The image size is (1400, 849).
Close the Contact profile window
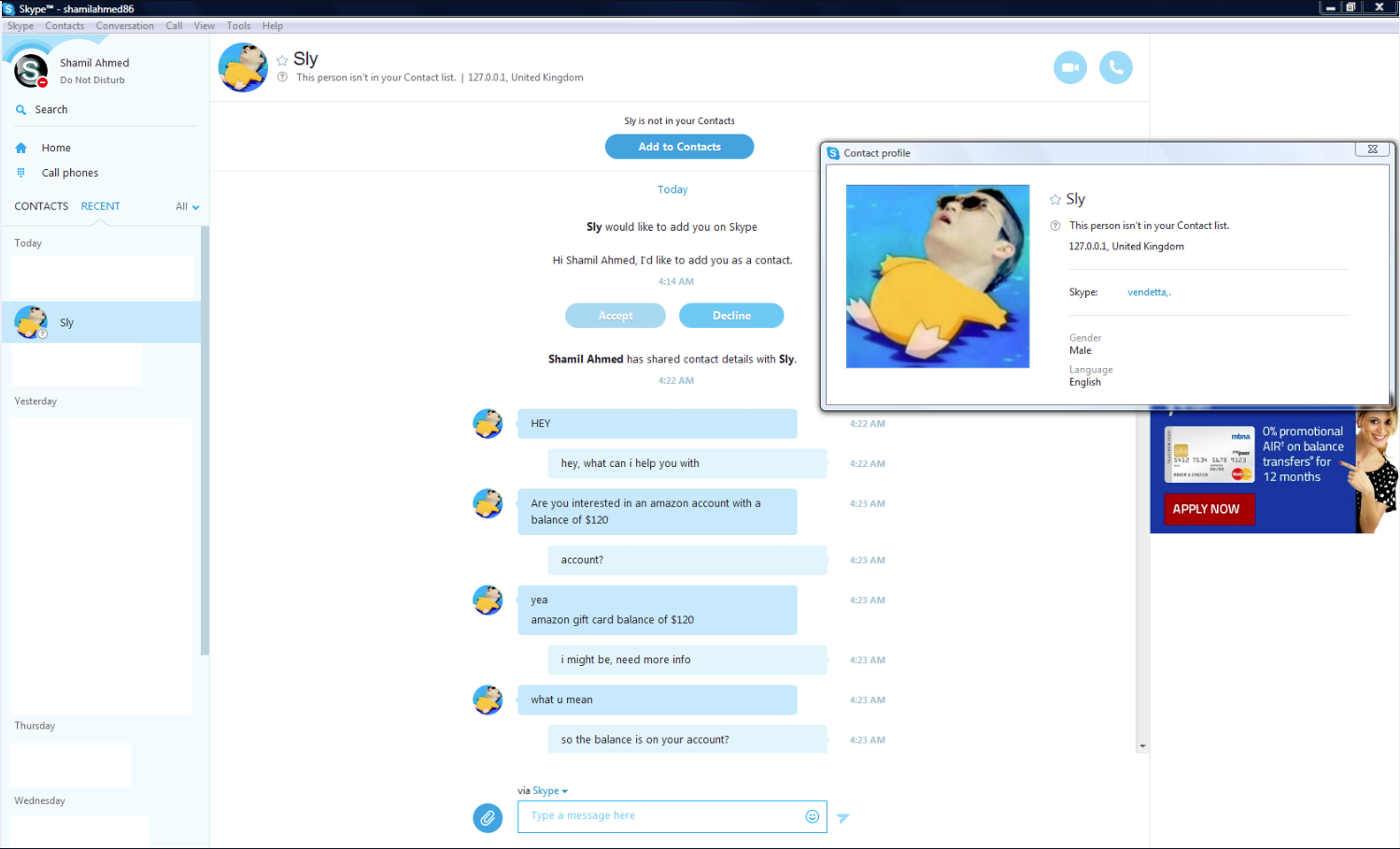[1373, 149]
